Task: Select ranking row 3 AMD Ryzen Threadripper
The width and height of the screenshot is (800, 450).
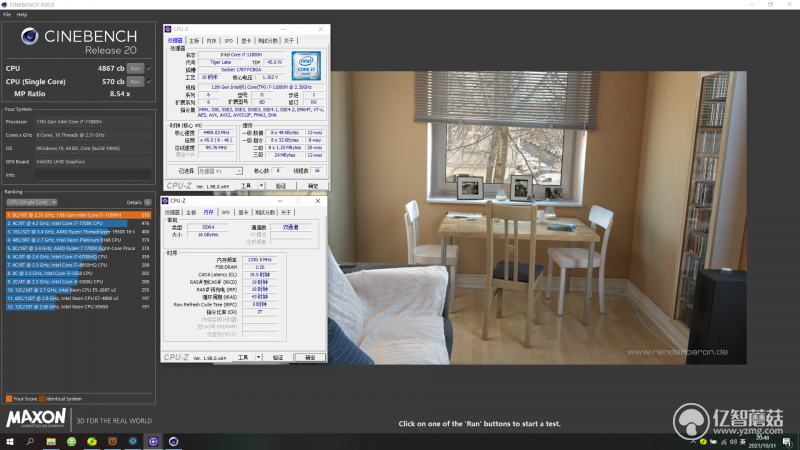Action: tap(79, 232)
